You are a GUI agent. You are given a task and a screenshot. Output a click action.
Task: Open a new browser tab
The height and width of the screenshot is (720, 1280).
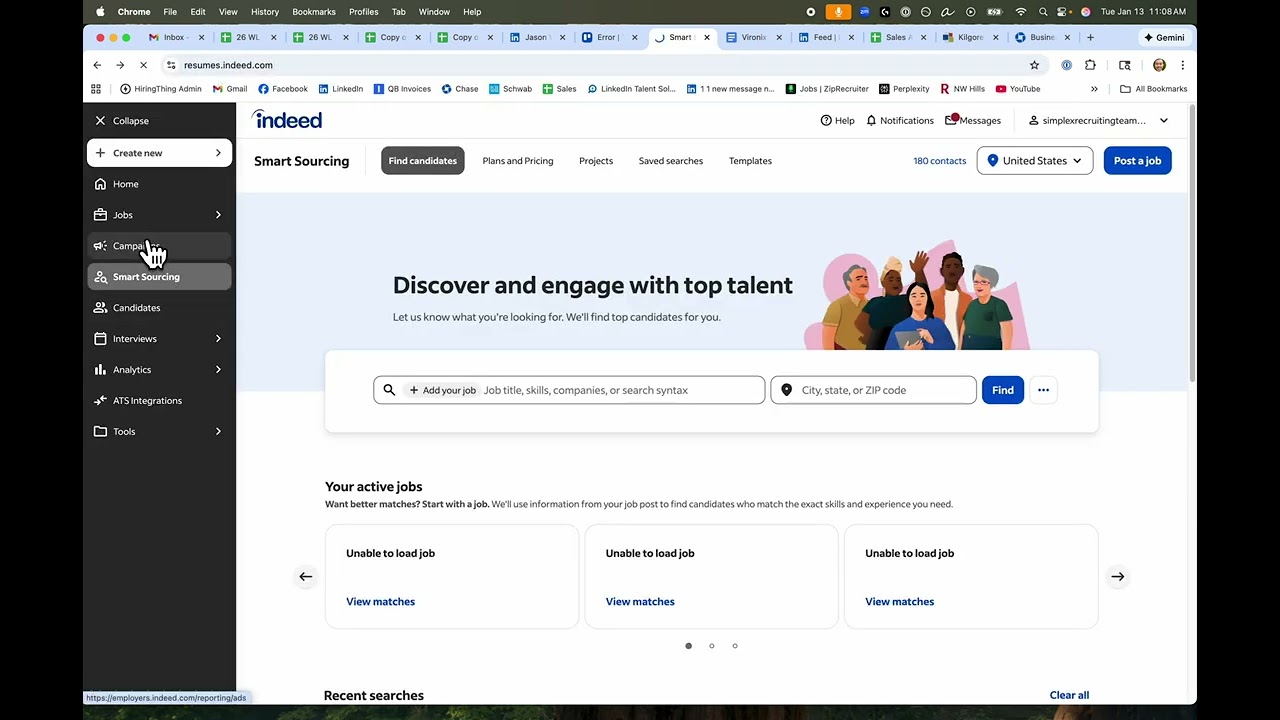click(x=1090, y=38)
